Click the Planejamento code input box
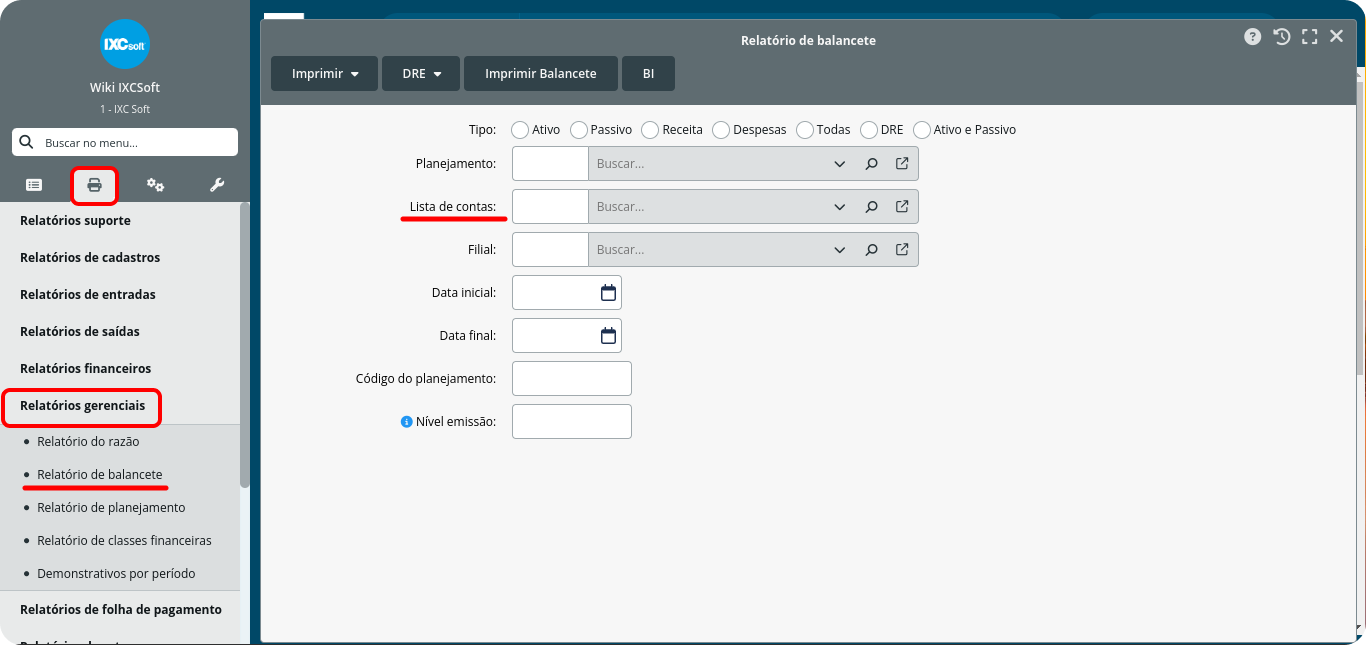Viewport: 1366px width, 645px height. [550, 164]
